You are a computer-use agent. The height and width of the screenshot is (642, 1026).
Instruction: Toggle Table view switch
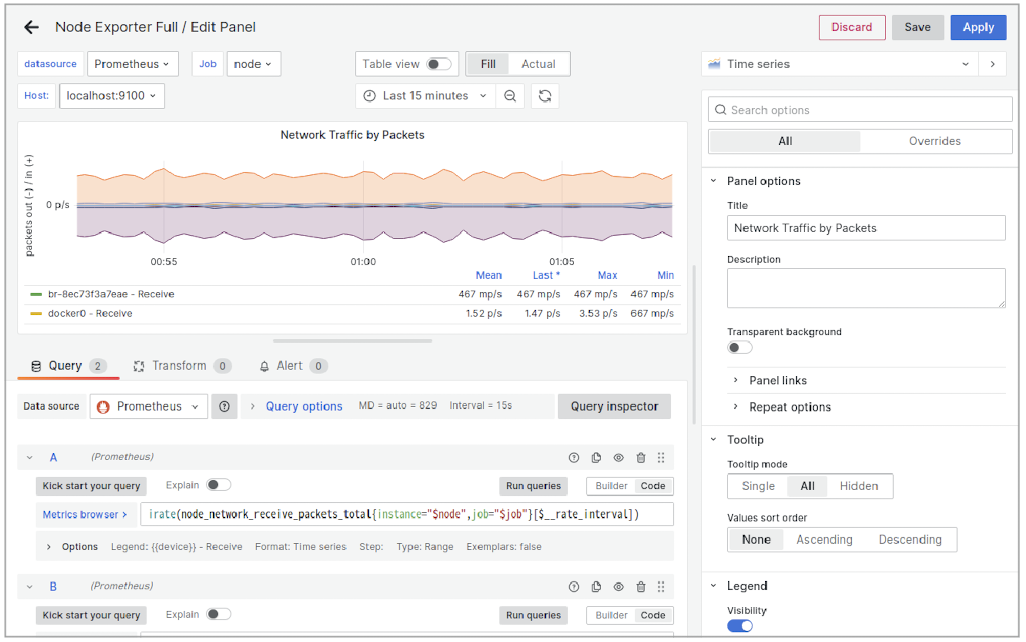pos(438,64)
